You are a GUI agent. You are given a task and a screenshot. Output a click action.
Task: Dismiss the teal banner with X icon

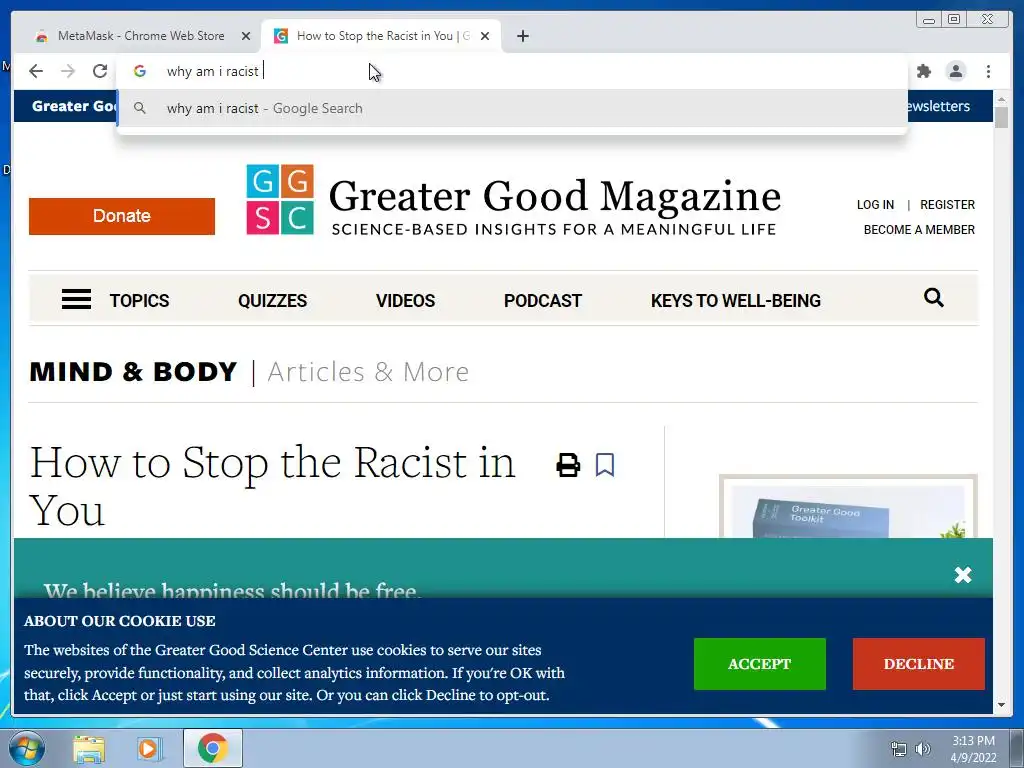point(963,575)
